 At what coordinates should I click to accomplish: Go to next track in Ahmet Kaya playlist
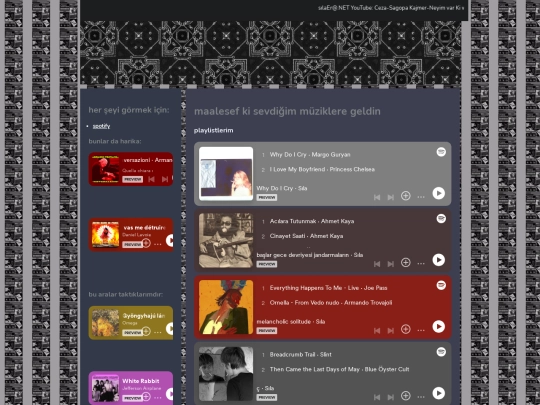[x=391, y=264]
